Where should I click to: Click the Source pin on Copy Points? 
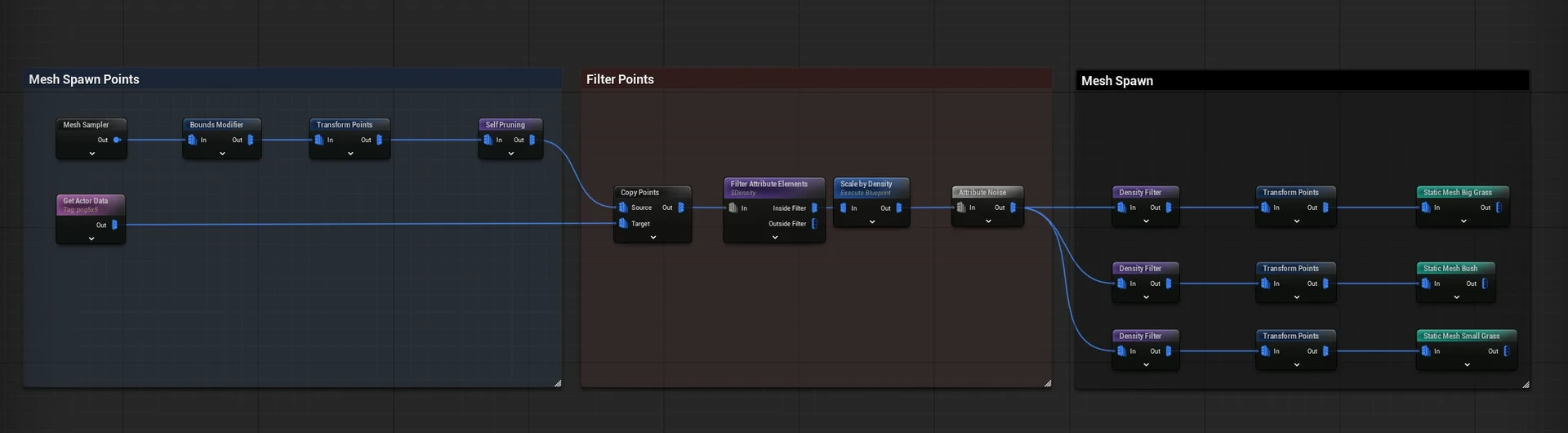coord(623,208)
